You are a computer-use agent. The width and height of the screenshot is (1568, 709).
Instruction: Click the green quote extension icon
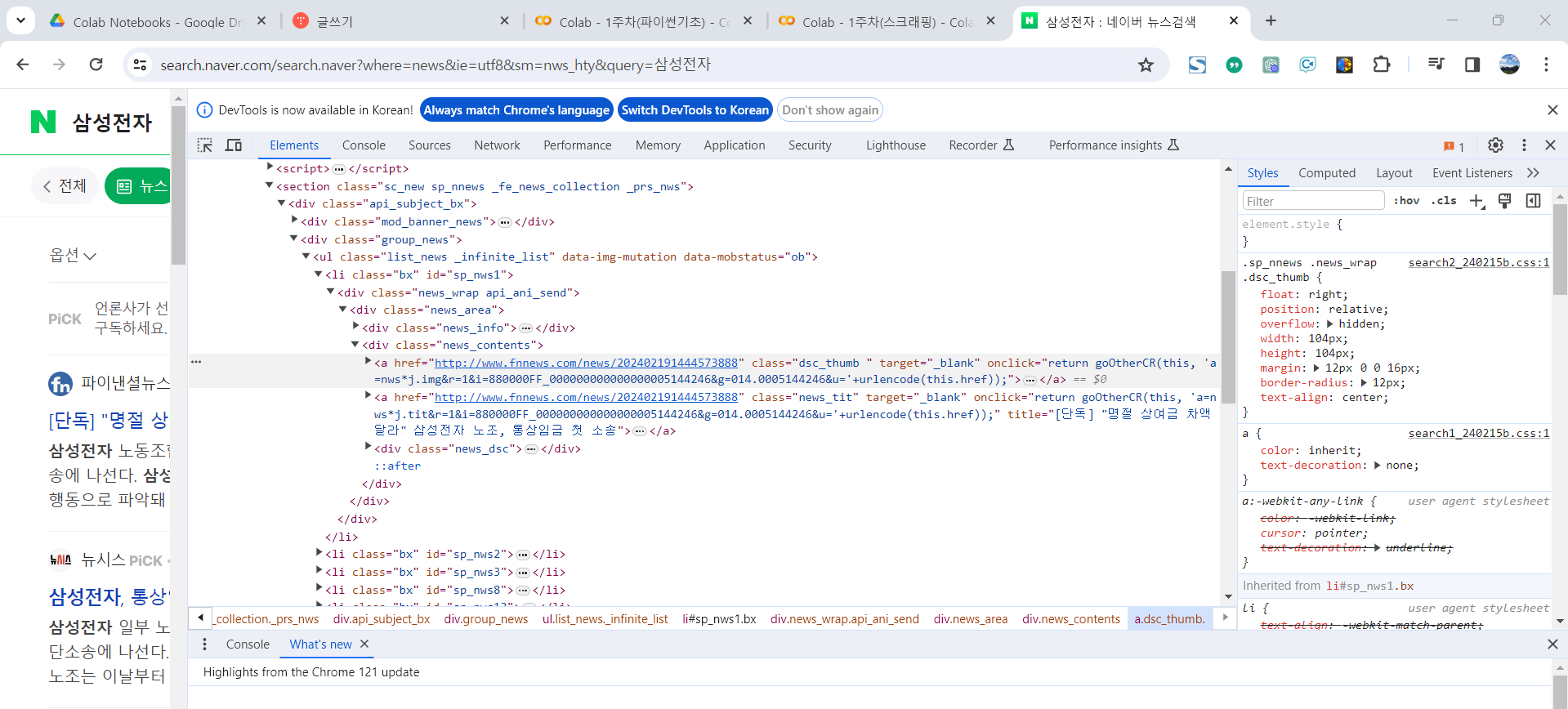tap(1234, 65)
